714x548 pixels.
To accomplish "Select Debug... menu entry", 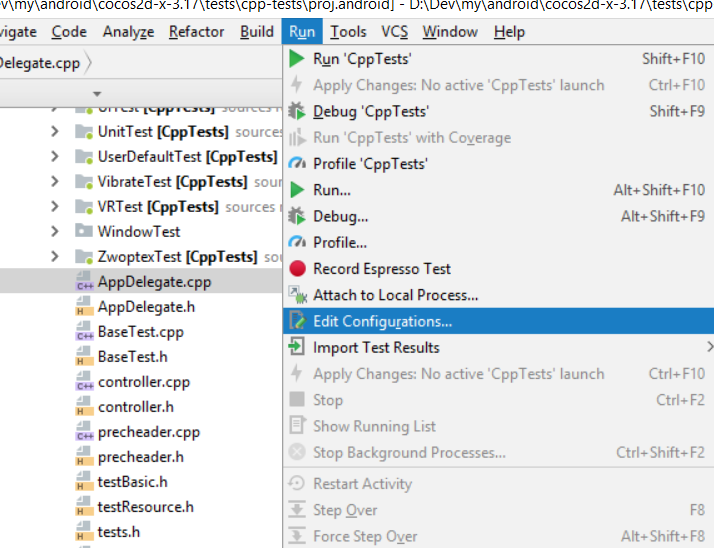I will pos(340,216).
